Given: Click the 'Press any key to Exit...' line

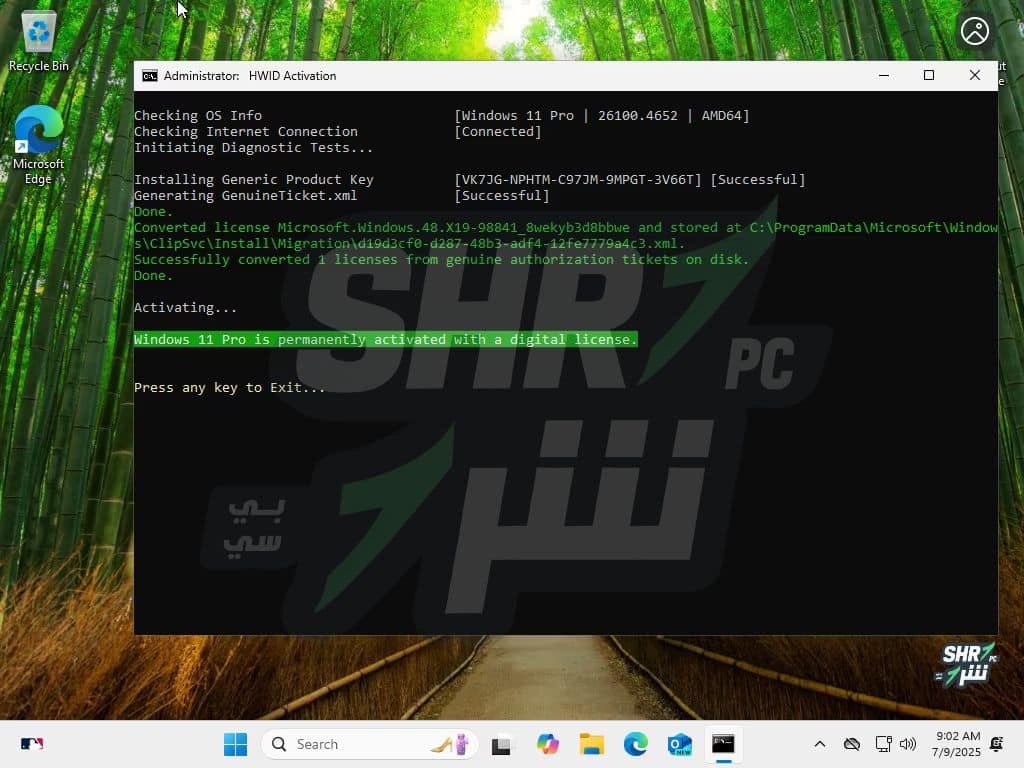Looking at the screenshot, I should pos(229,387).
